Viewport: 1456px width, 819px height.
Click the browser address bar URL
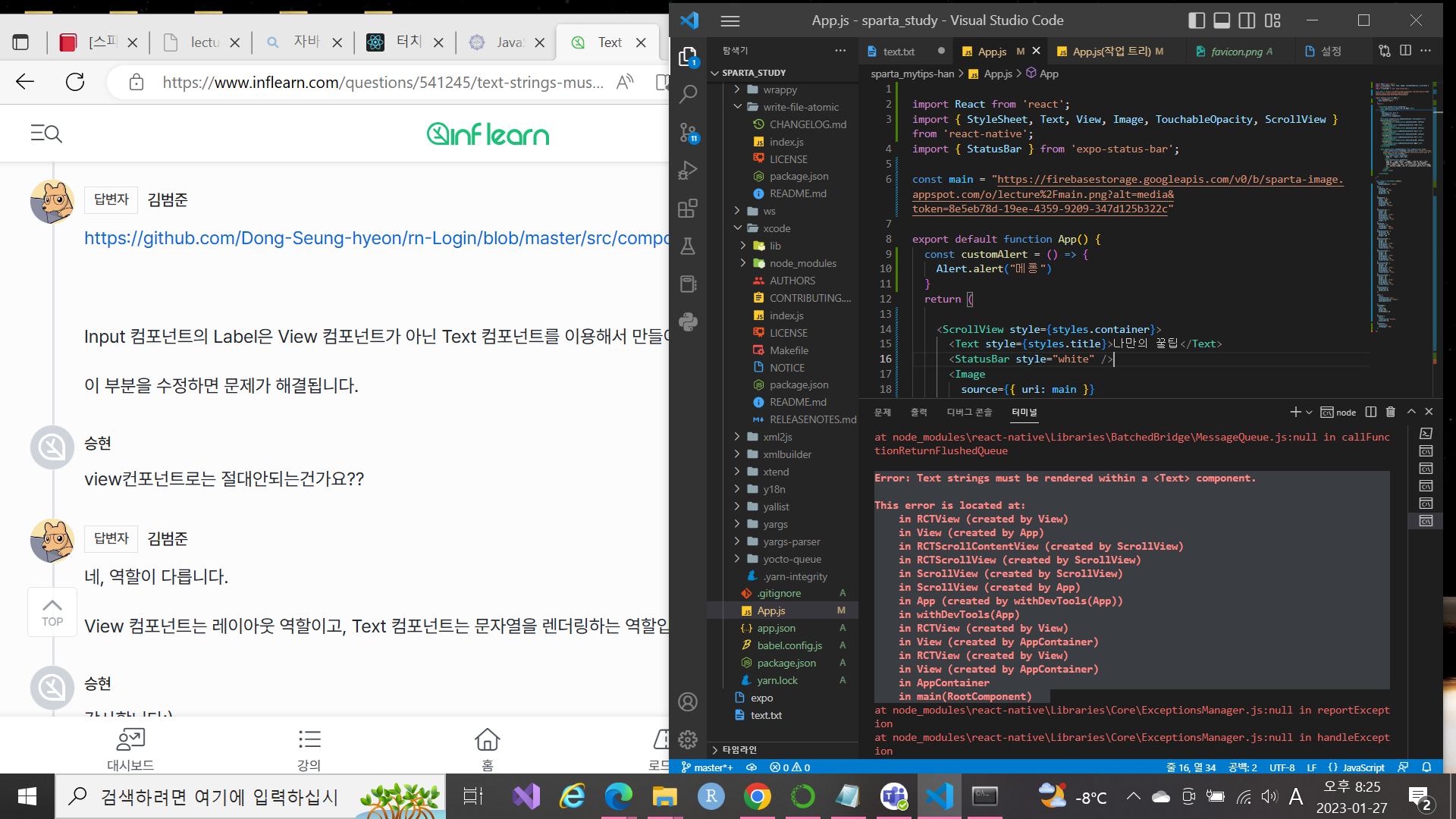click(x=383, y=82)
